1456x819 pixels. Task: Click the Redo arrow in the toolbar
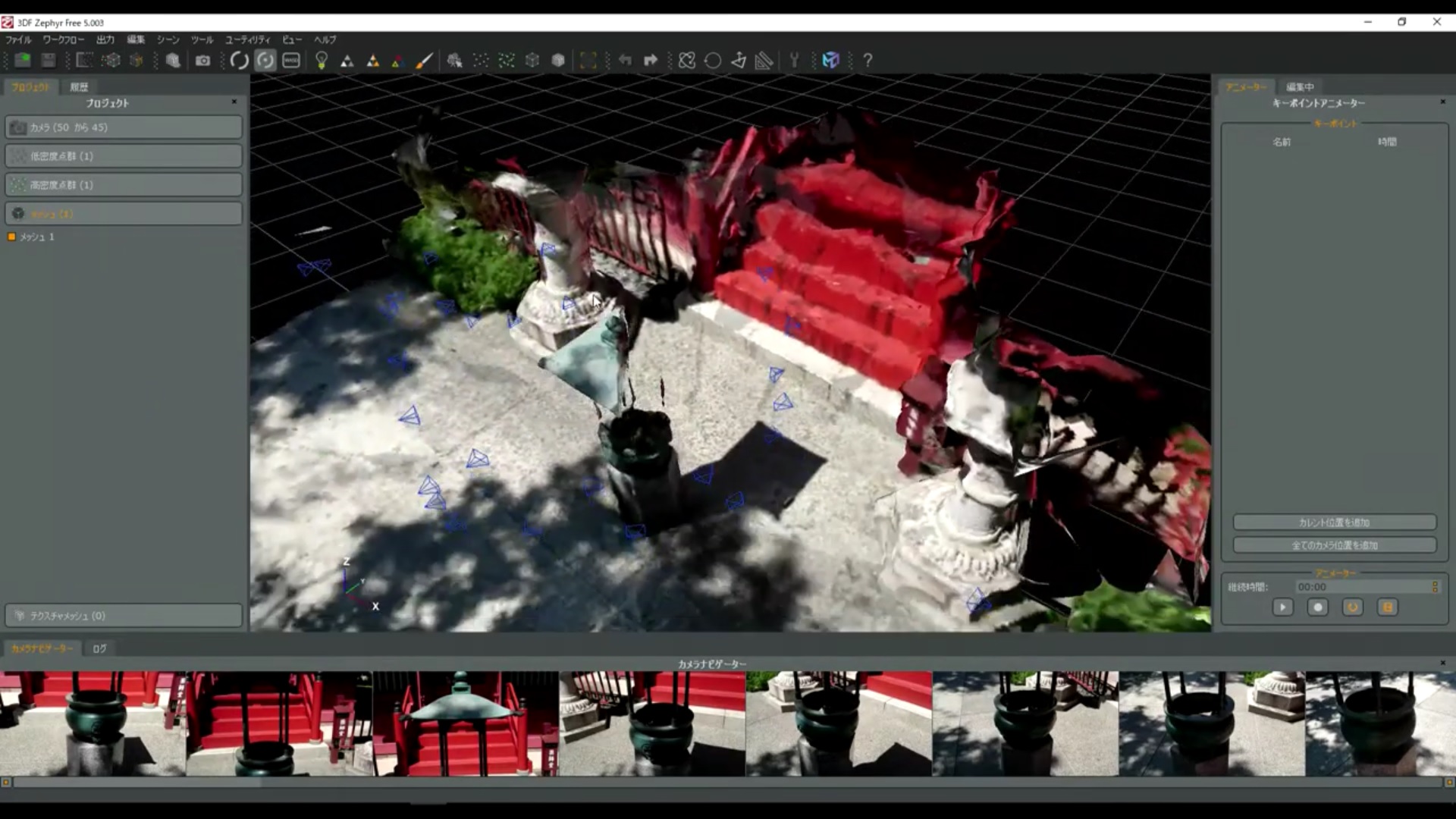[x=651, y=61]
